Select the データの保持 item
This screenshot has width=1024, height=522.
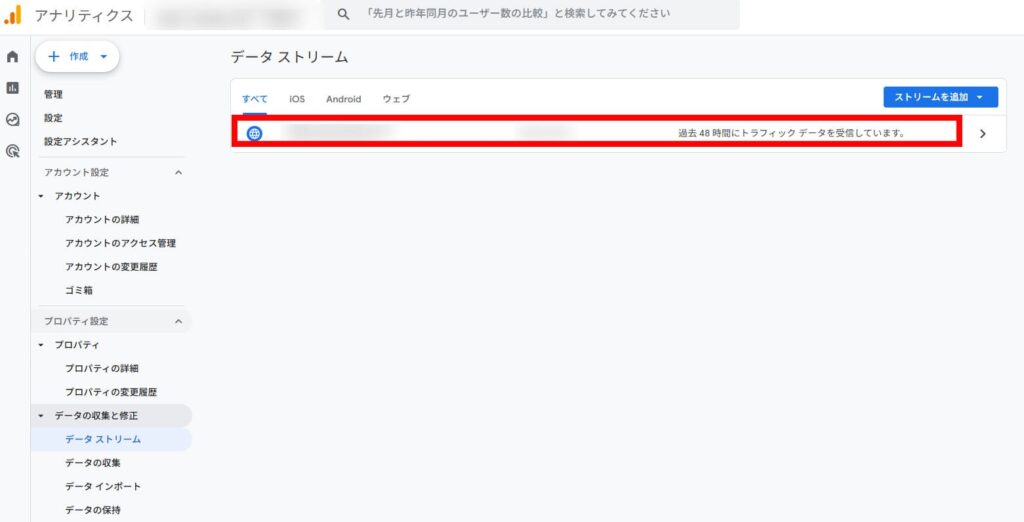pos(93,510)
